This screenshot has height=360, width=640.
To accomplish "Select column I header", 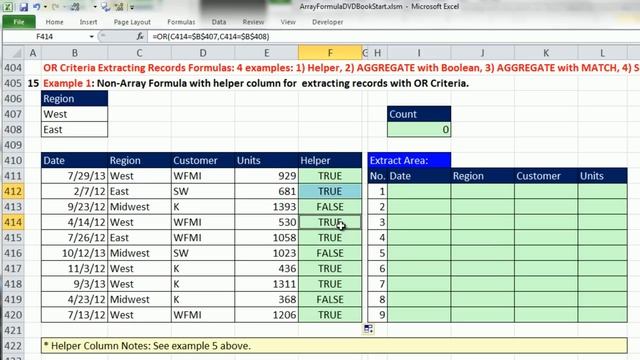I will tap(419, 53).
